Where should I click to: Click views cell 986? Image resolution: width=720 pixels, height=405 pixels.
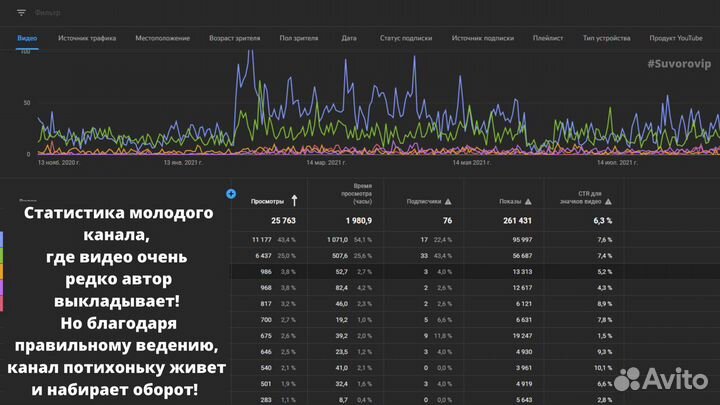(266, 272)
